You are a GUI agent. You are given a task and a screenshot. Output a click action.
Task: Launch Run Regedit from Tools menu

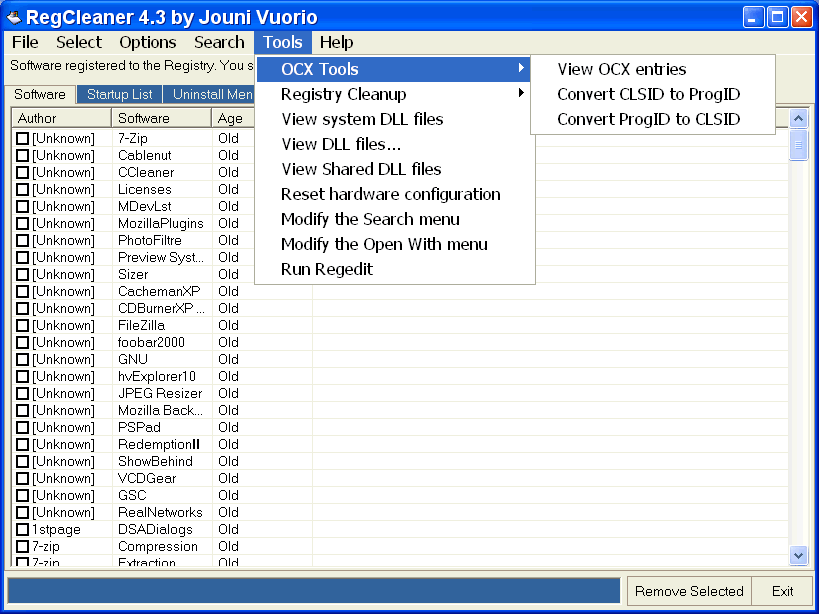[x=395, y=269]
